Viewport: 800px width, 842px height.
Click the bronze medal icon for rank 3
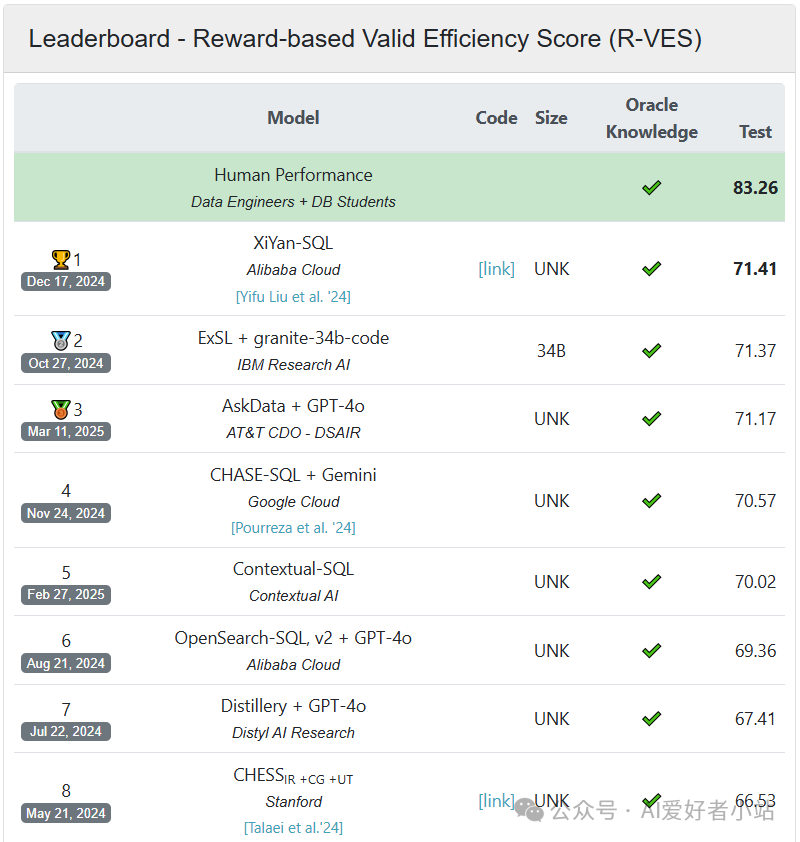point(60,409)
